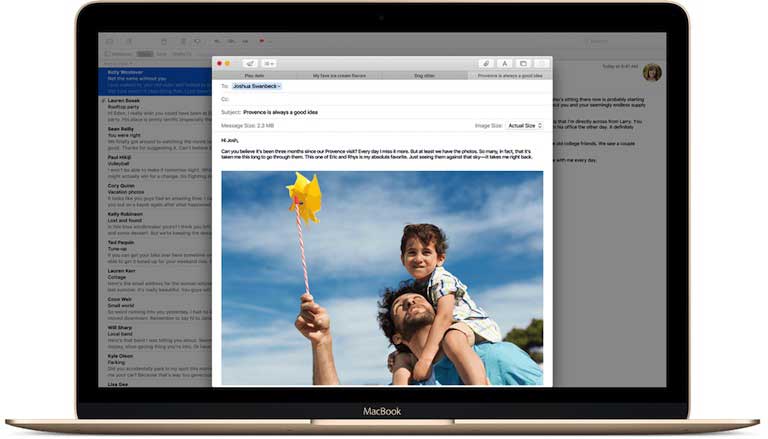Click the sender avatar photo in message header
Image resolution: width=768 pixels, height=439 pixels.
(652, 72)
